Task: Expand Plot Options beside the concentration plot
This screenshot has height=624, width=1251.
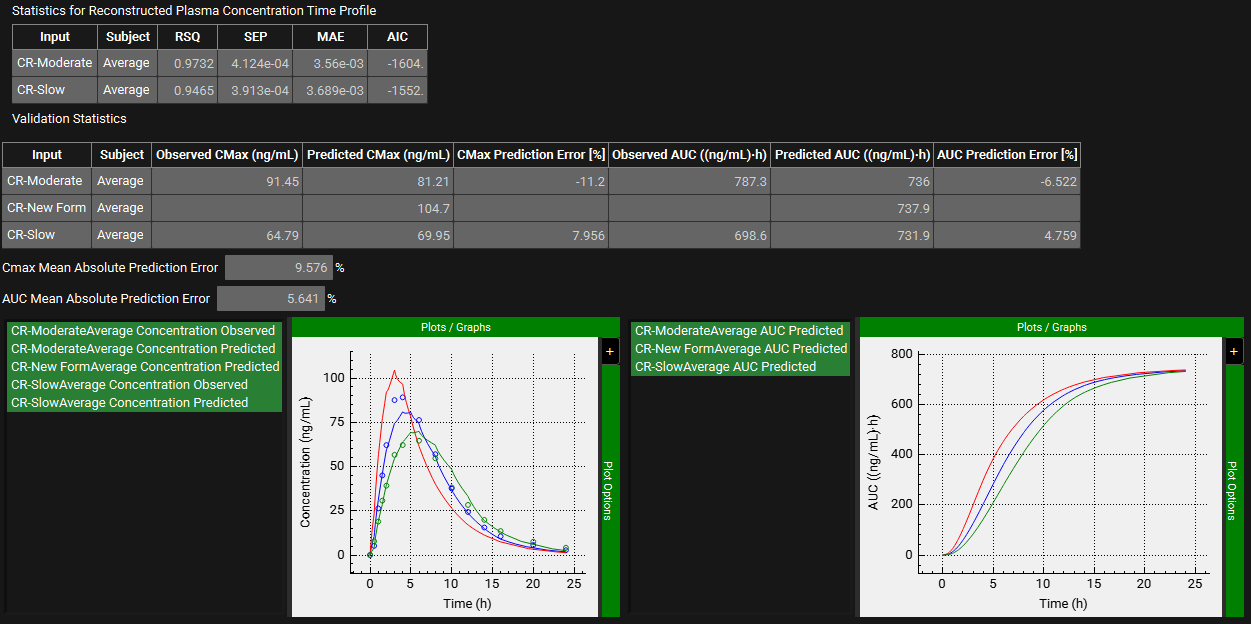Action: [x=610, y=490]
